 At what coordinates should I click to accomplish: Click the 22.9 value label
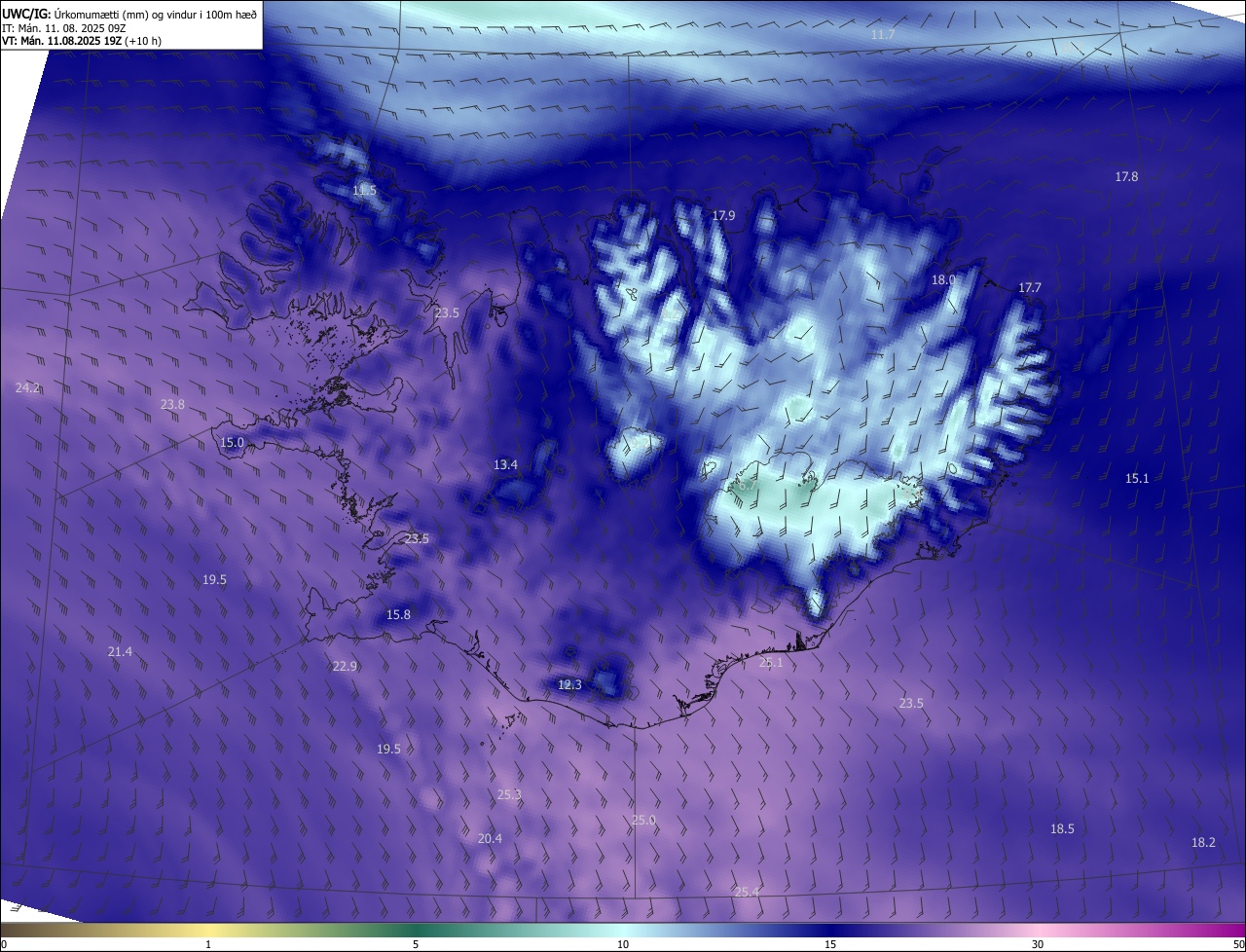pos(345,666)
